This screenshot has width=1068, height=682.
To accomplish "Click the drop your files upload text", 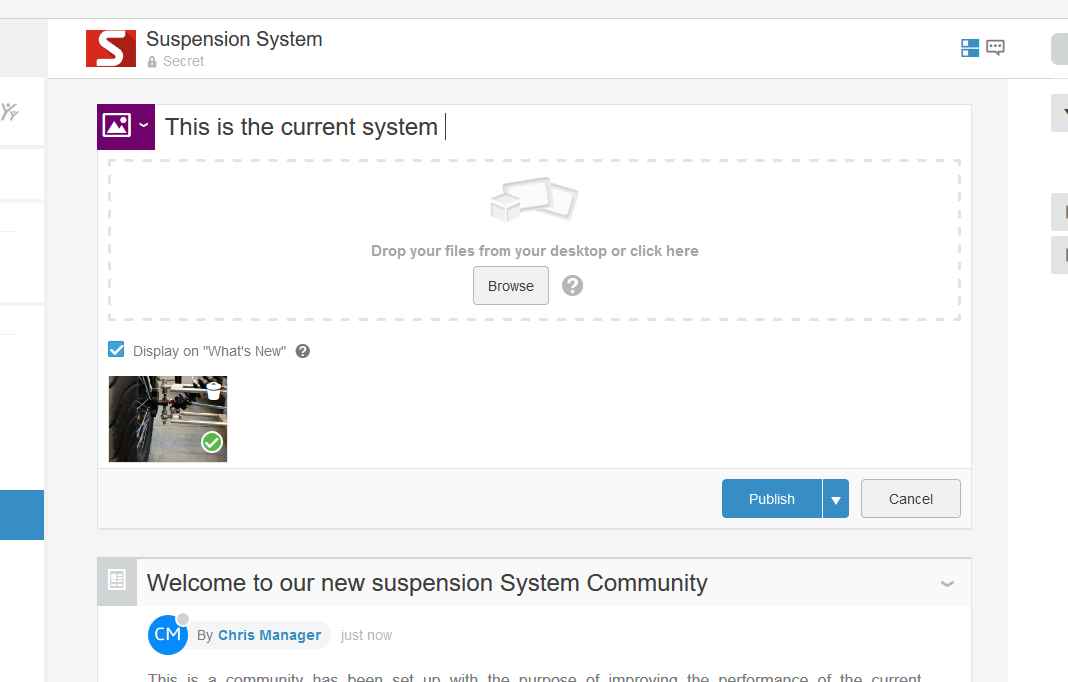I will (534, 251).
